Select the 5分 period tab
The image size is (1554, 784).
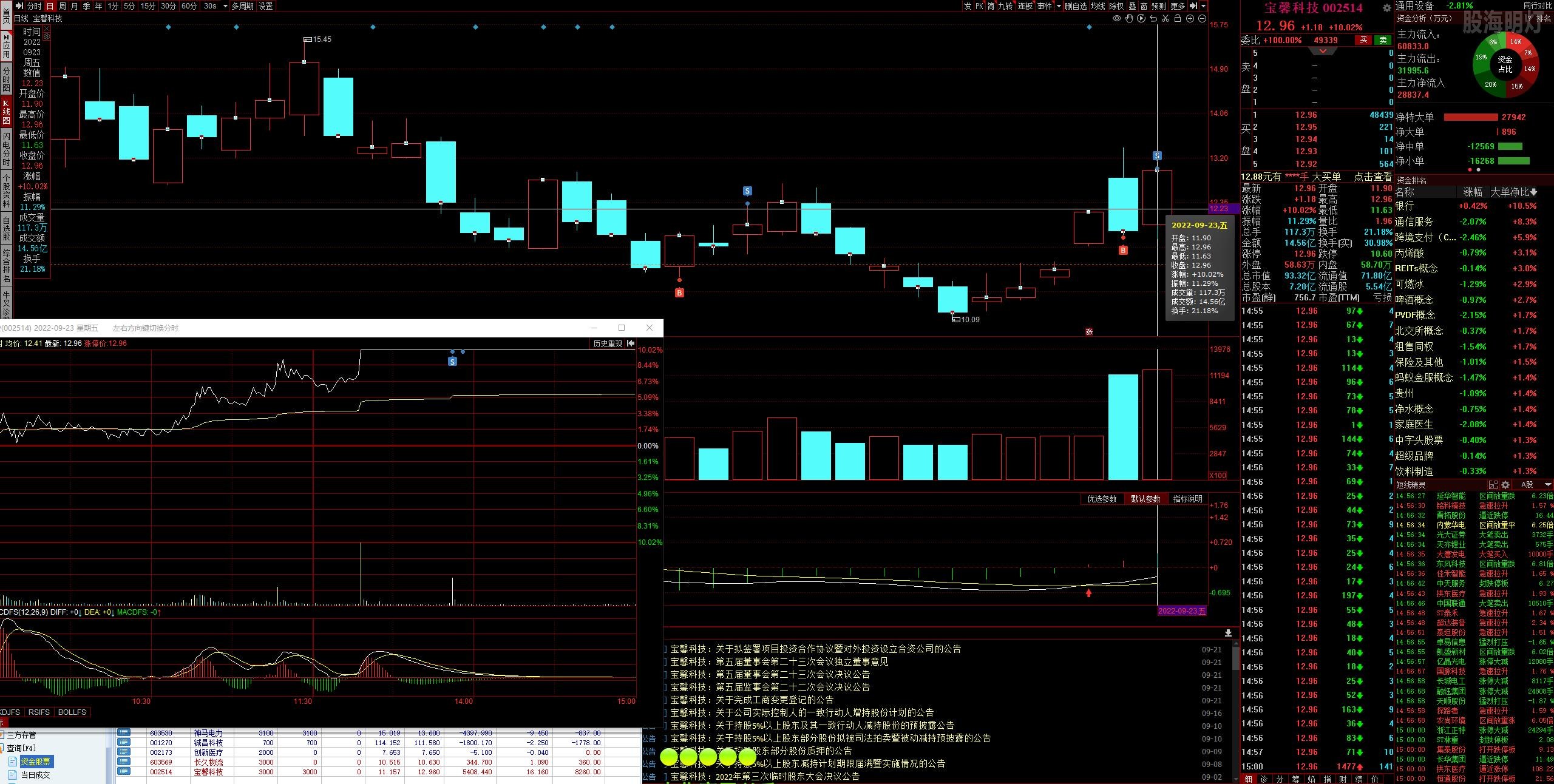point(129,6)
